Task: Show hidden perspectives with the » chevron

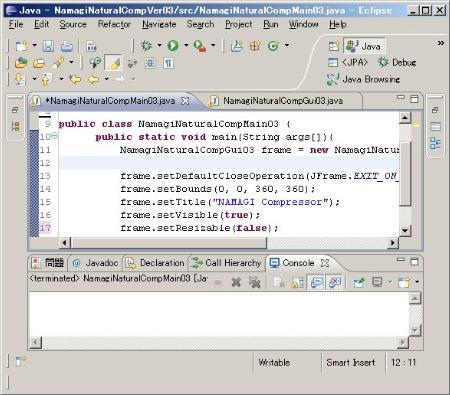Action: (x=441, y=43)
